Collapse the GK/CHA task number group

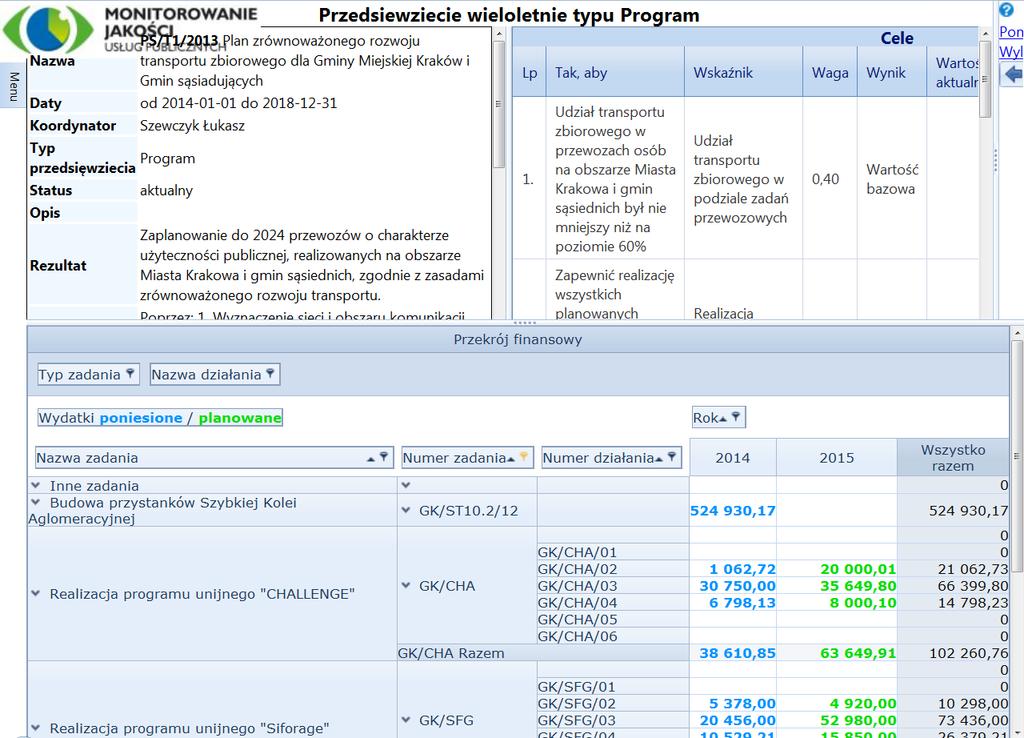point(406,586)
